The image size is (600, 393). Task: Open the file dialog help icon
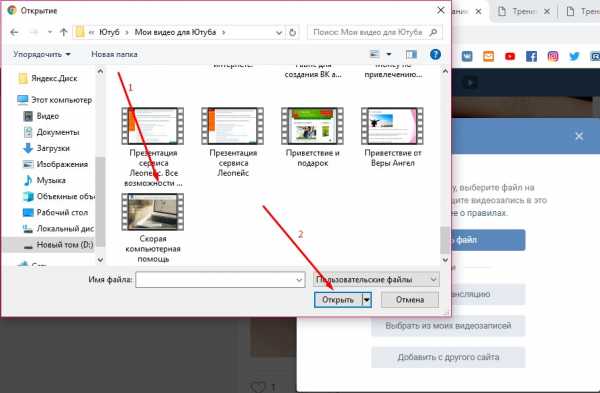pos(435,54)
